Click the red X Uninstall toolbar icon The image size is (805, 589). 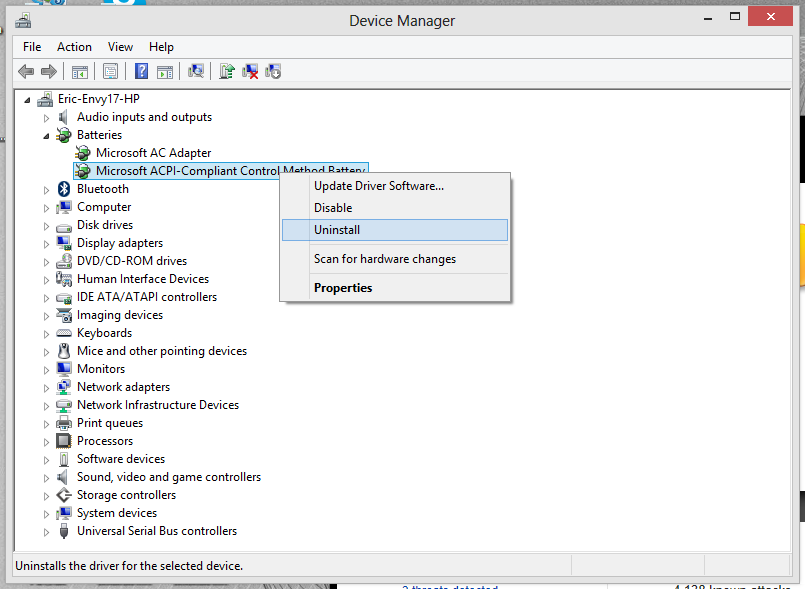[x=251, y=71]
